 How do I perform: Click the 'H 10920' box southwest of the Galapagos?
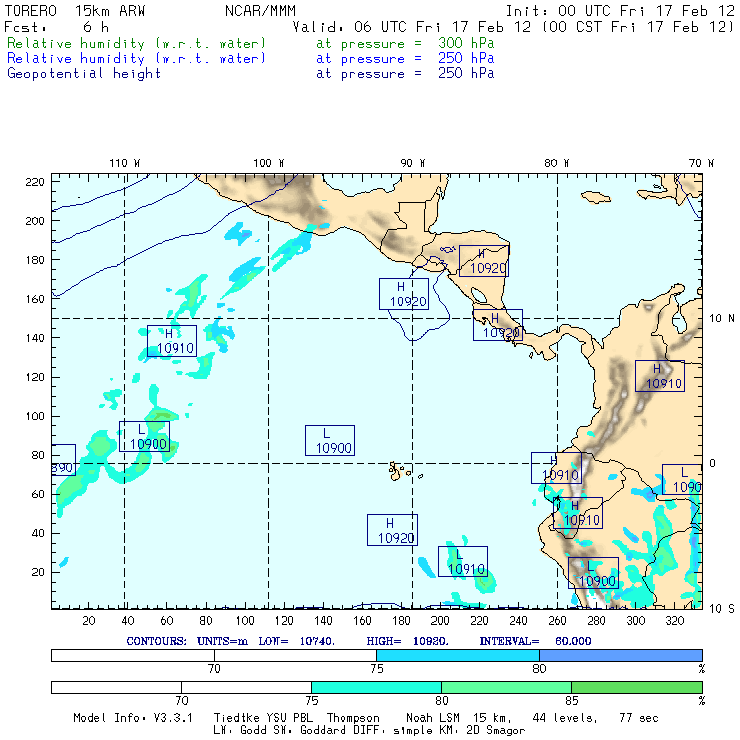(392, 530)
